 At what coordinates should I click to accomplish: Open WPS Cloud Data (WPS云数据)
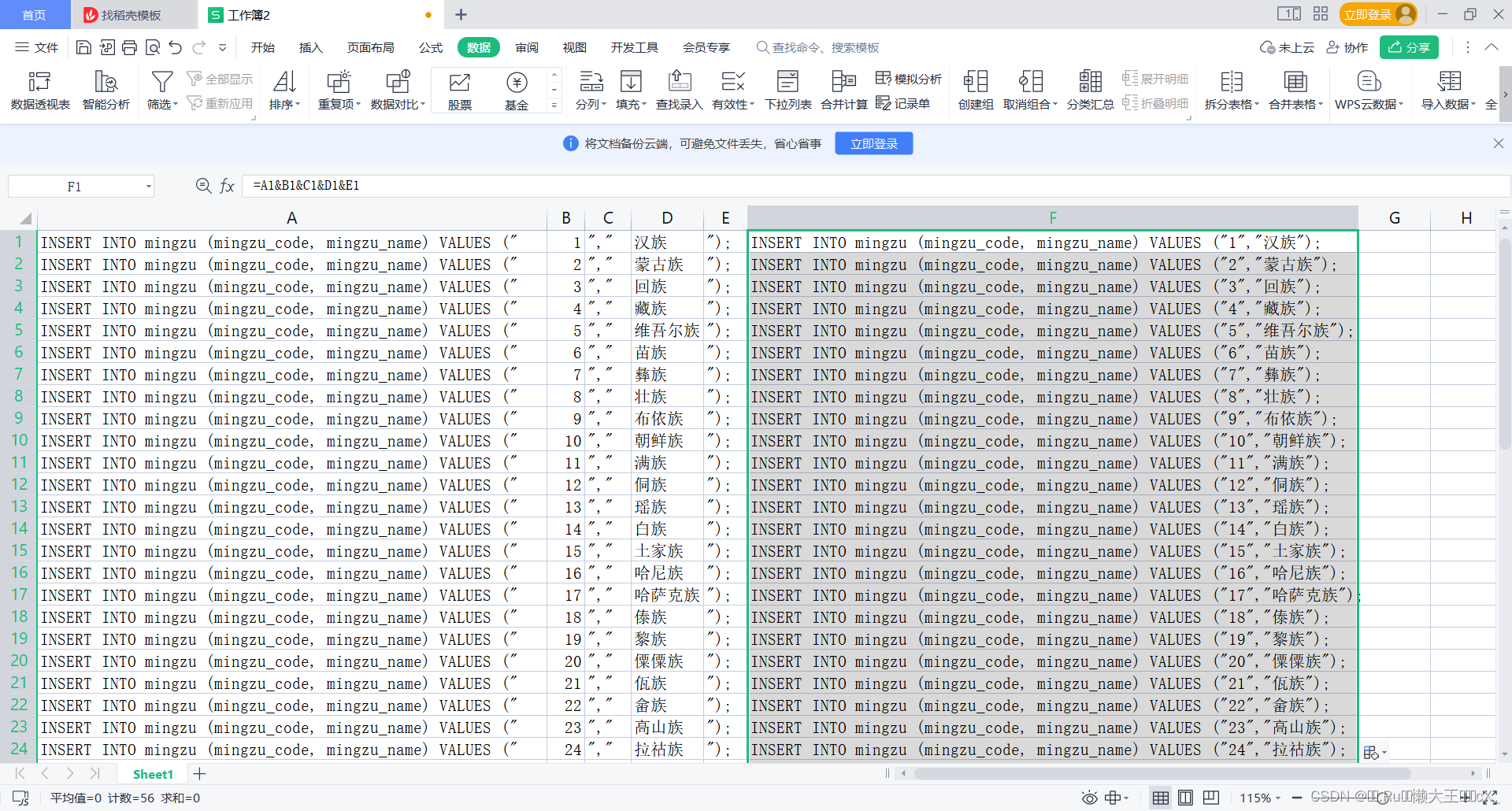coord(1369,90)
